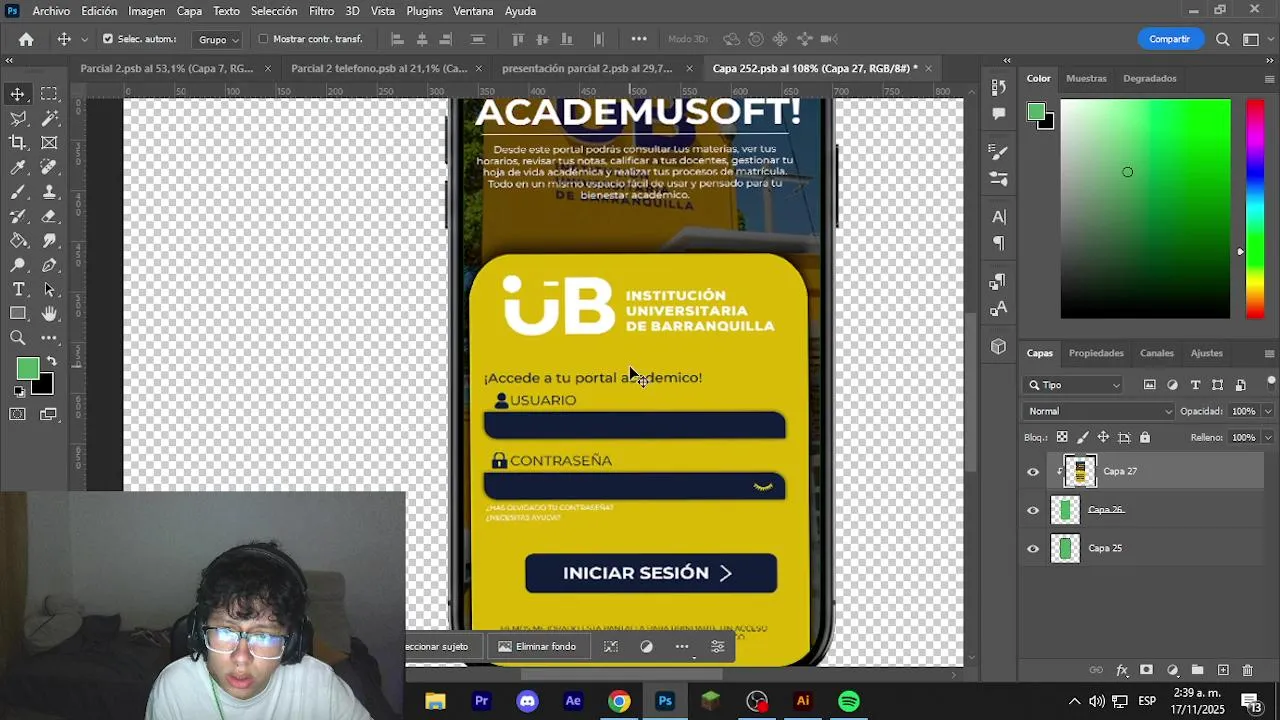Open the Layers panel options menu
The width and height of the screenshot is (1280, 720).
(x=1269, y=353)
